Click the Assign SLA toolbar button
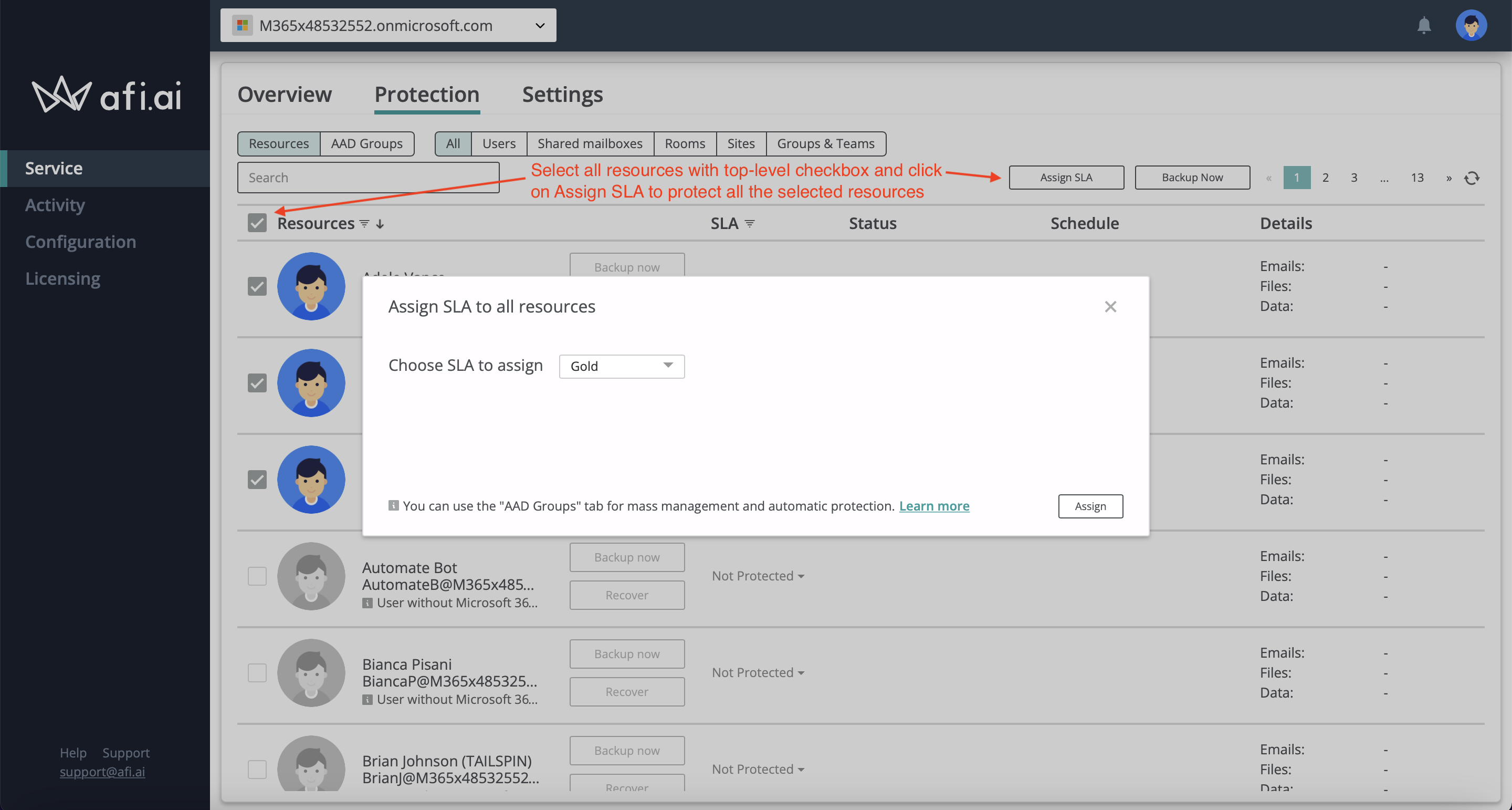Image resolution: width=1512 pixels, height=810 pixels. pos(1066,178)
